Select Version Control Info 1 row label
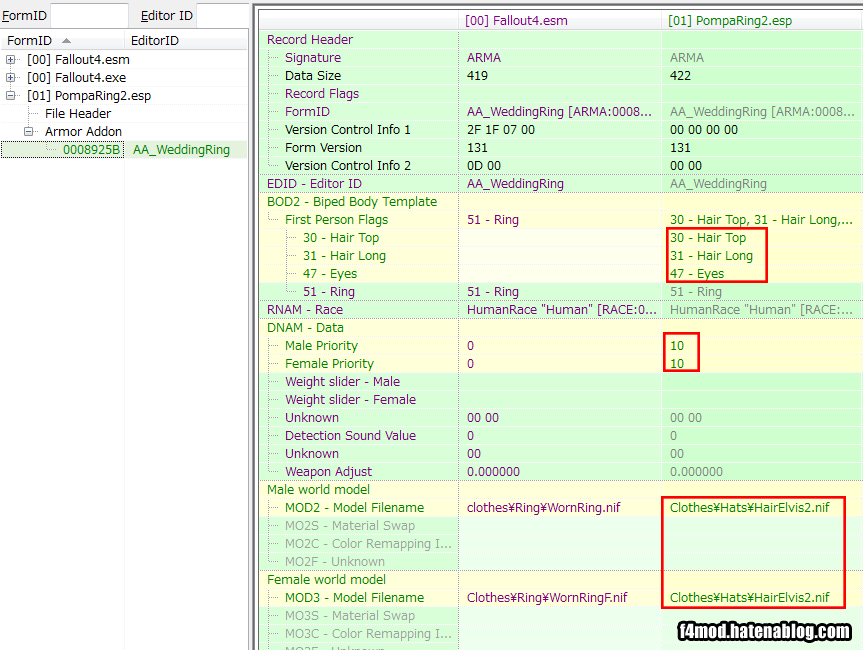The image size is (863, 650). click(348, 130)
